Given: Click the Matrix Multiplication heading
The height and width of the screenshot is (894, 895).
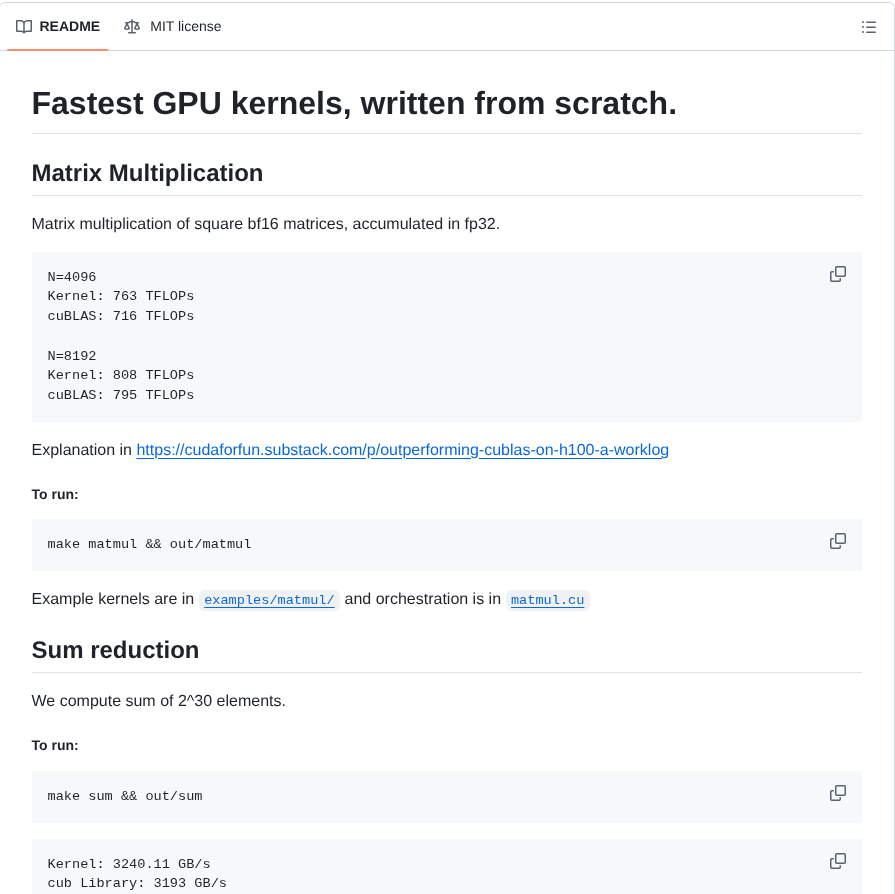Looking at the screenshot, I should coord(147,173).
